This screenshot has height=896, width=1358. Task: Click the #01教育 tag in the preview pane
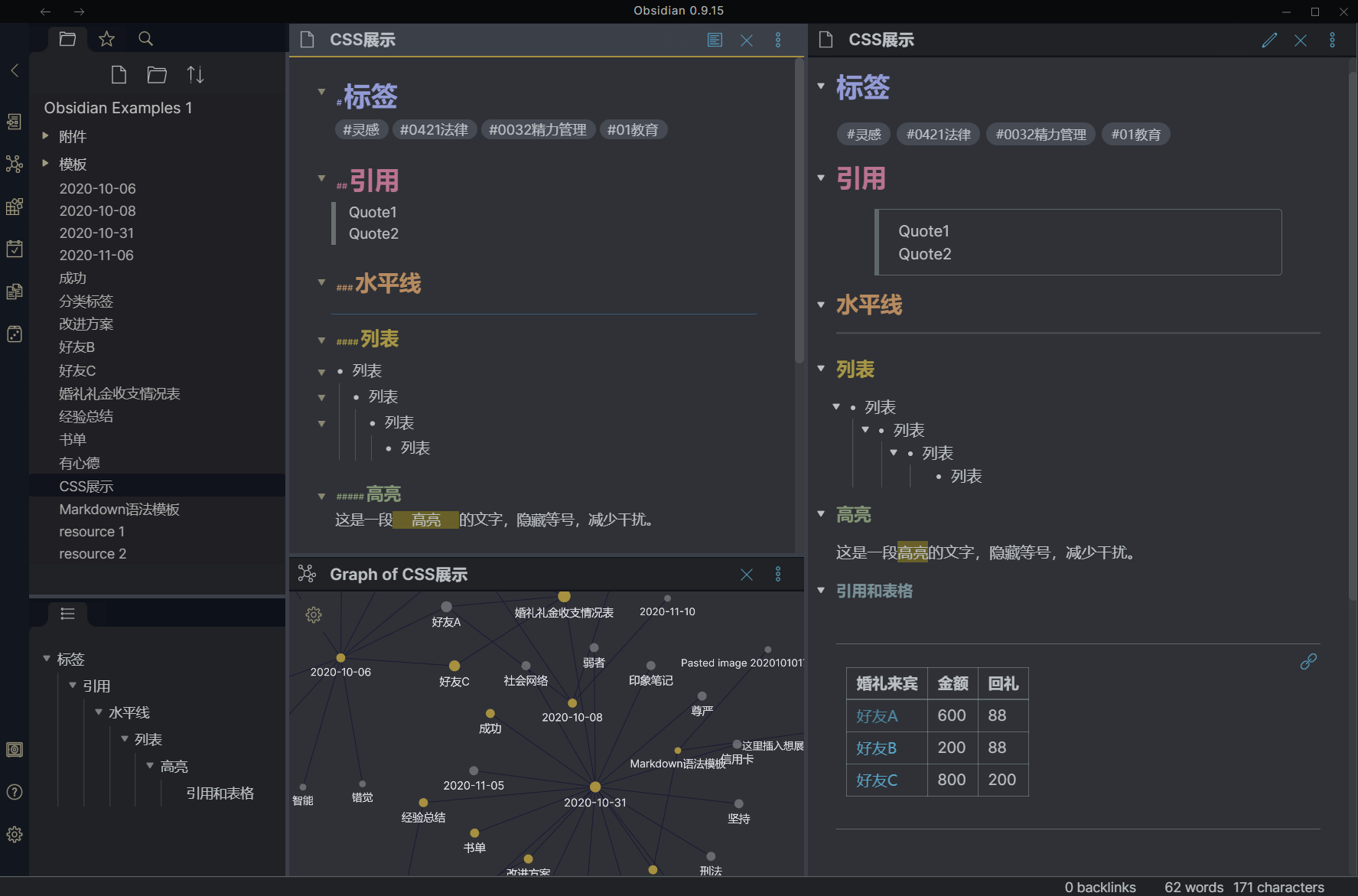[x=1136, y=135]
